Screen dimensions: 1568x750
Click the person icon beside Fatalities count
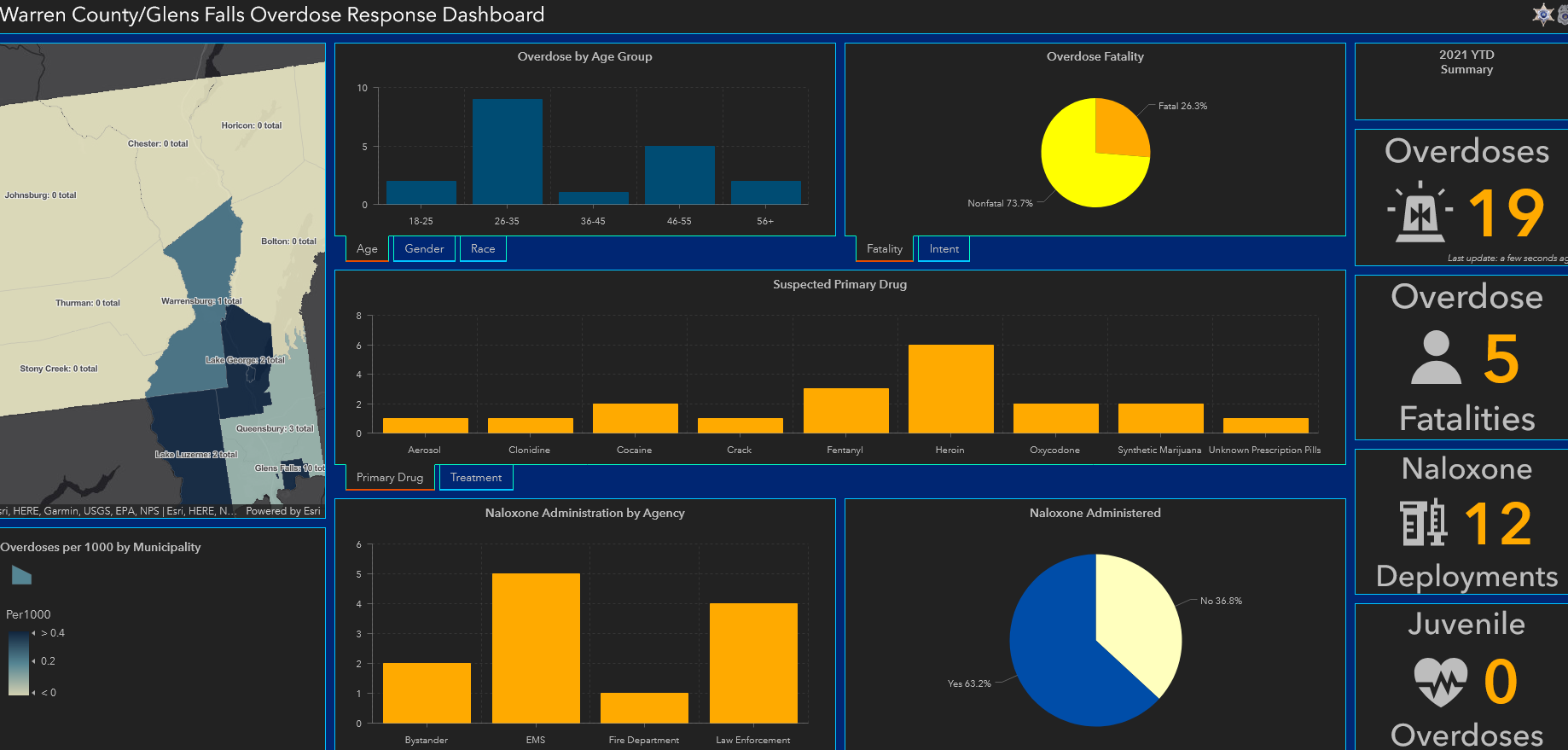[x=1437, y=358]
